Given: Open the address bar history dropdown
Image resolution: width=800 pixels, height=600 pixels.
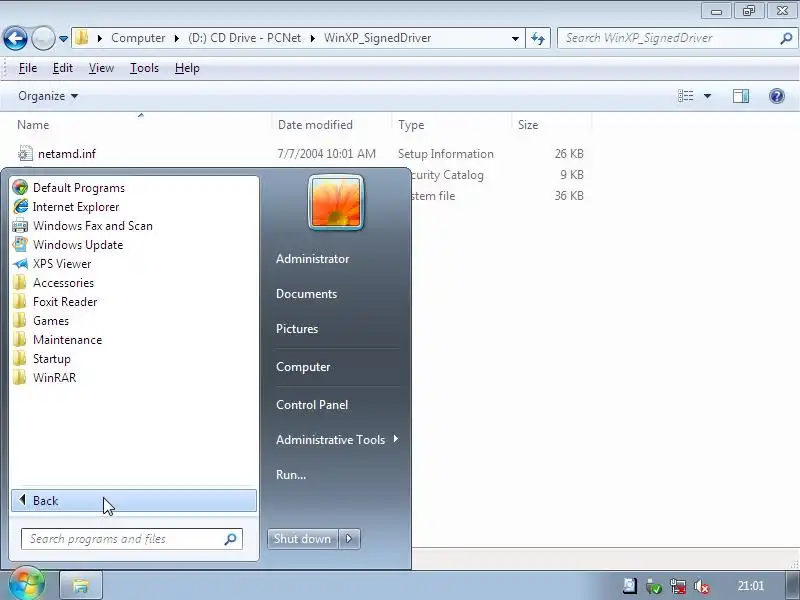Looking at the screenshot, I should (x=515, y=38).
